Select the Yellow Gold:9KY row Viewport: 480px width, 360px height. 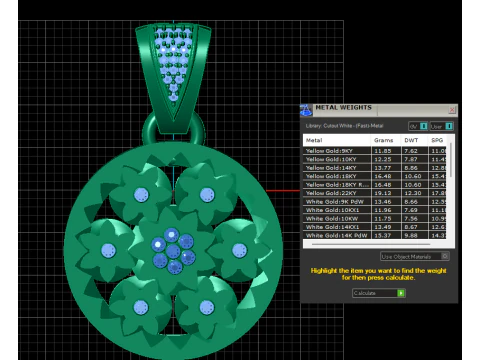[375, 151]
